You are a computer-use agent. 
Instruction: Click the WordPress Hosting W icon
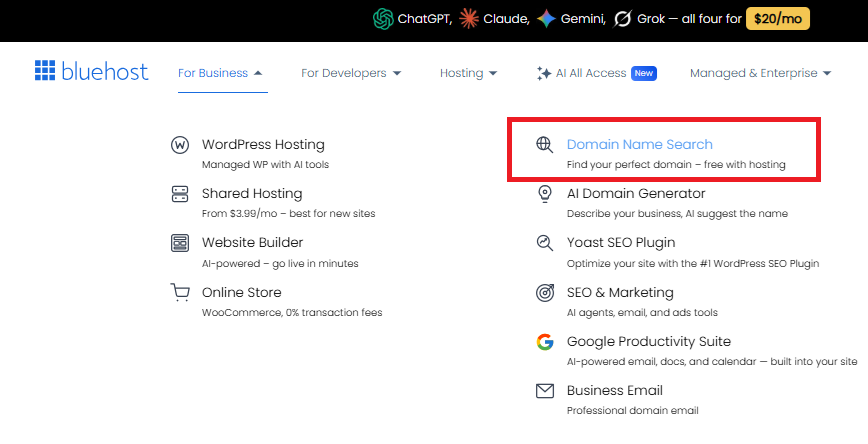[180, 145]
